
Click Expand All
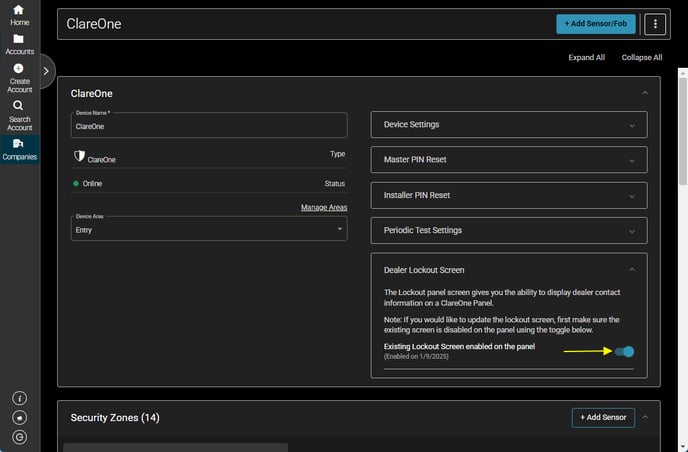(x=586, y=57)
